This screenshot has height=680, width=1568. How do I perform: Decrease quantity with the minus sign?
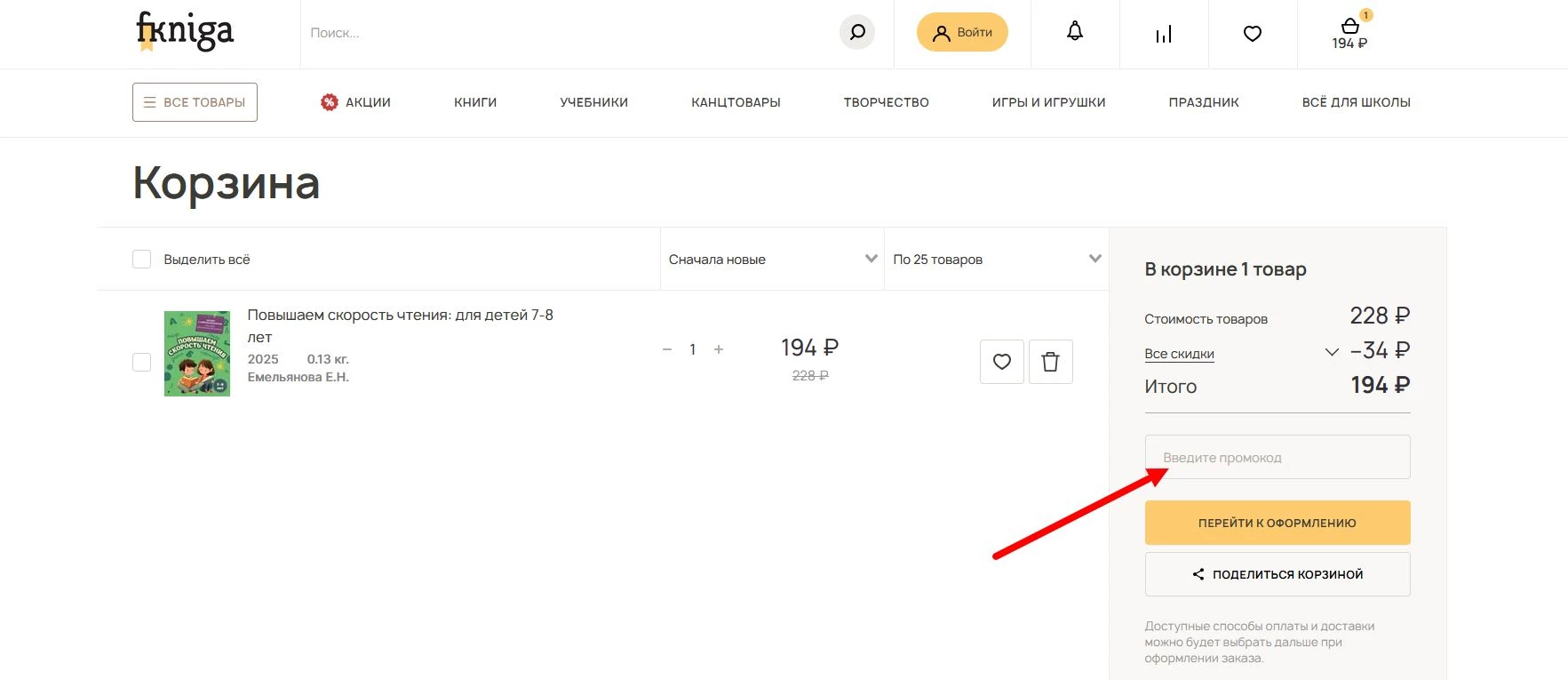coord(667,349)
